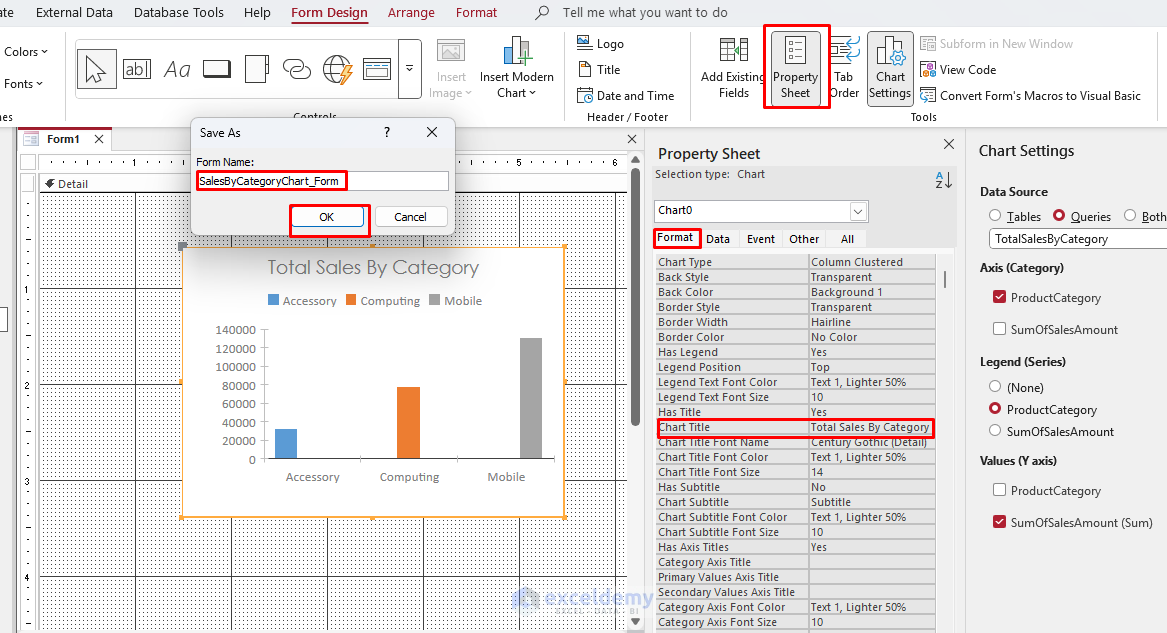Select (None) for Legend series
Viewport: 1167px width, 633px height.
tap(995, 386)
